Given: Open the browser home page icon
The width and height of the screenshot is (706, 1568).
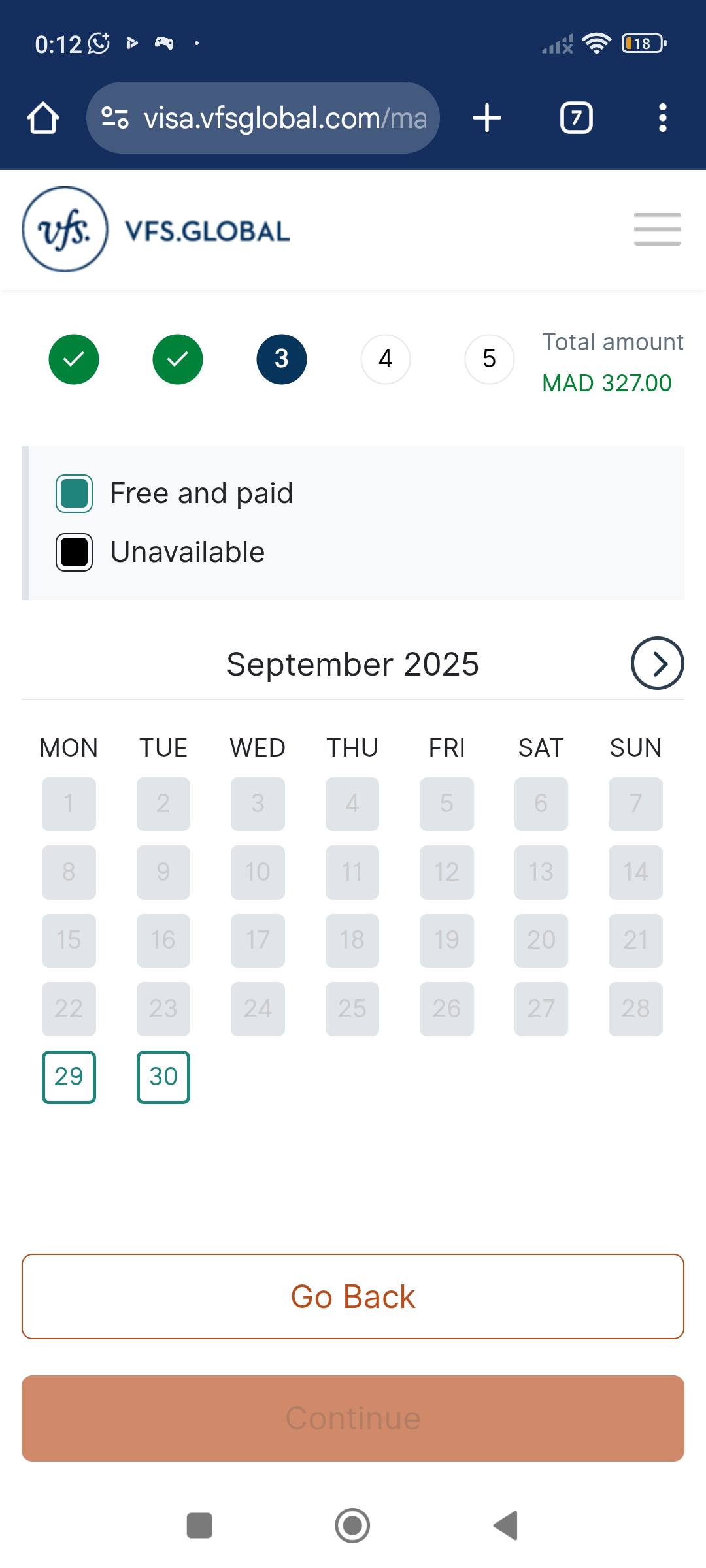Looking at the screenshot, I should click(x=43, y=118).
